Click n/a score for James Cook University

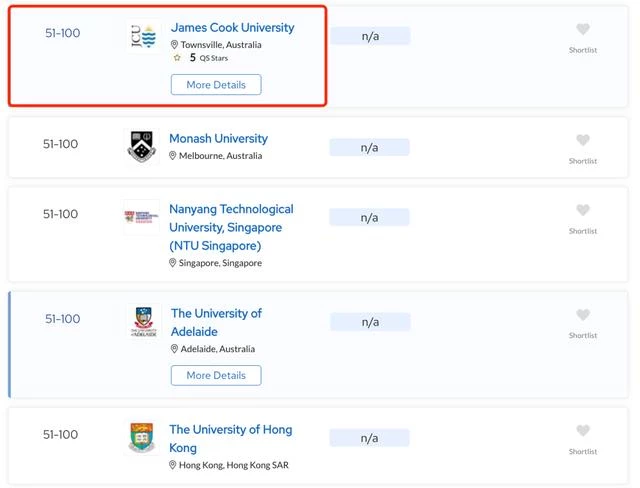click(x=370, y=36)
